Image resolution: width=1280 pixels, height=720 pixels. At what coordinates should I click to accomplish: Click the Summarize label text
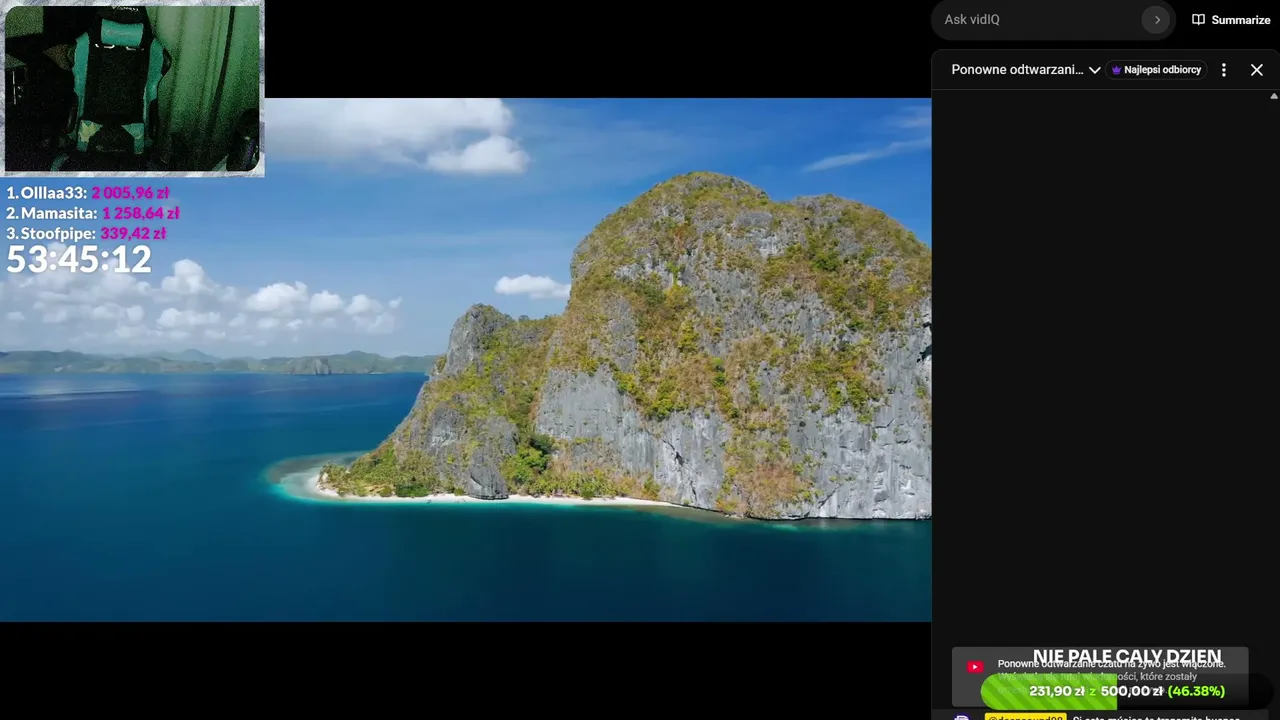[1241, 20]
